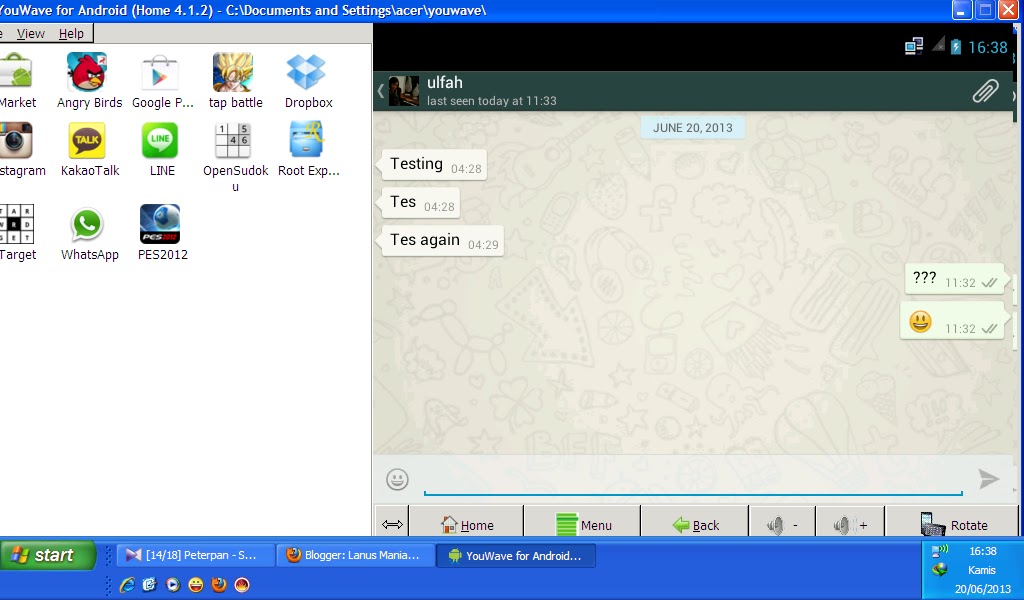Open the Dropbox app icon
Viewport: 1024px width, 600px height.
tap(306, 72)
